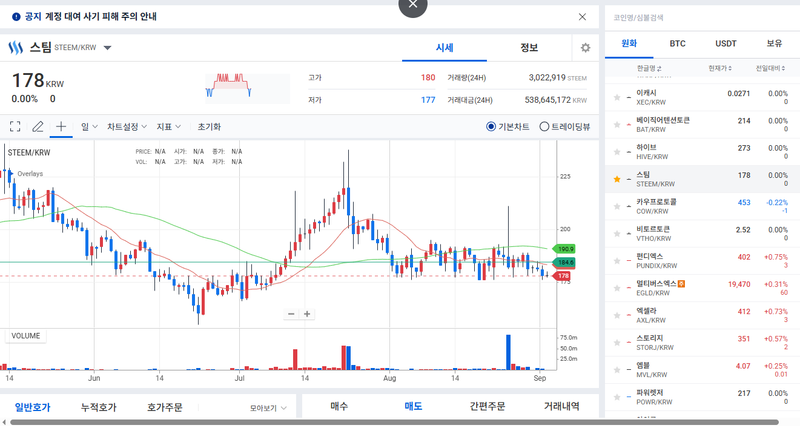Screen dimensions: 800x426
Task: Open the 하이브 HIVE/KRW coin row
Action: 702,152
